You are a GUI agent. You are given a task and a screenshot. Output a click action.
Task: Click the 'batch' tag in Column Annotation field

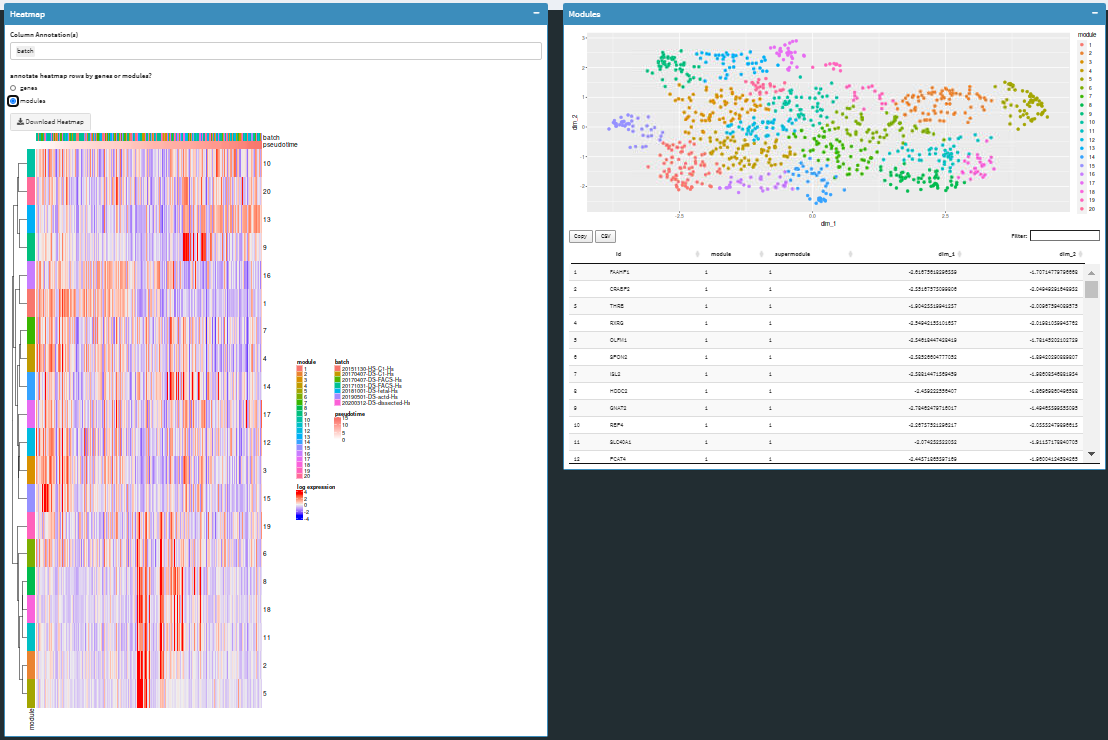[x=25, y=51]
